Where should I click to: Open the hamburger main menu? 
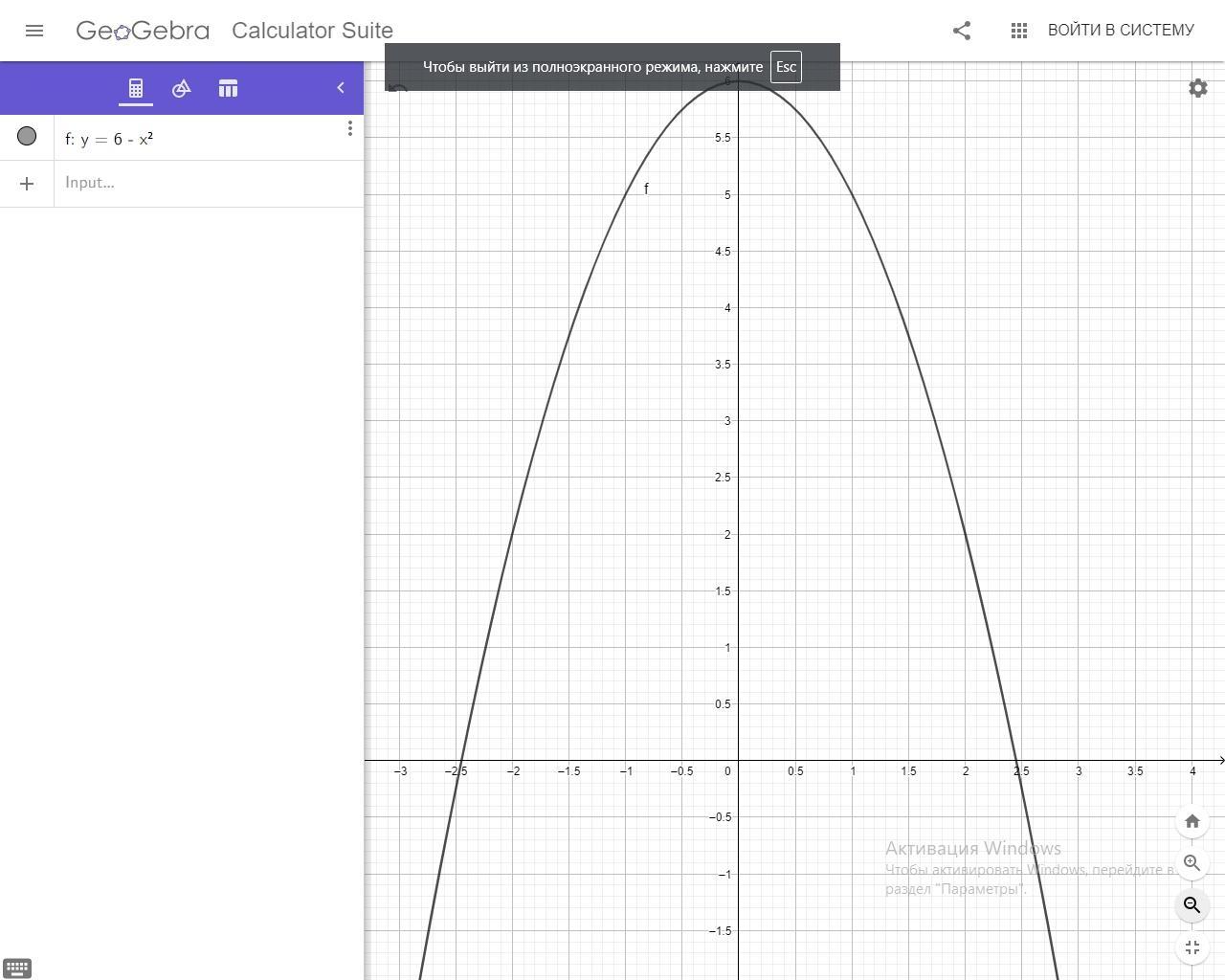[x=34, y=31]
